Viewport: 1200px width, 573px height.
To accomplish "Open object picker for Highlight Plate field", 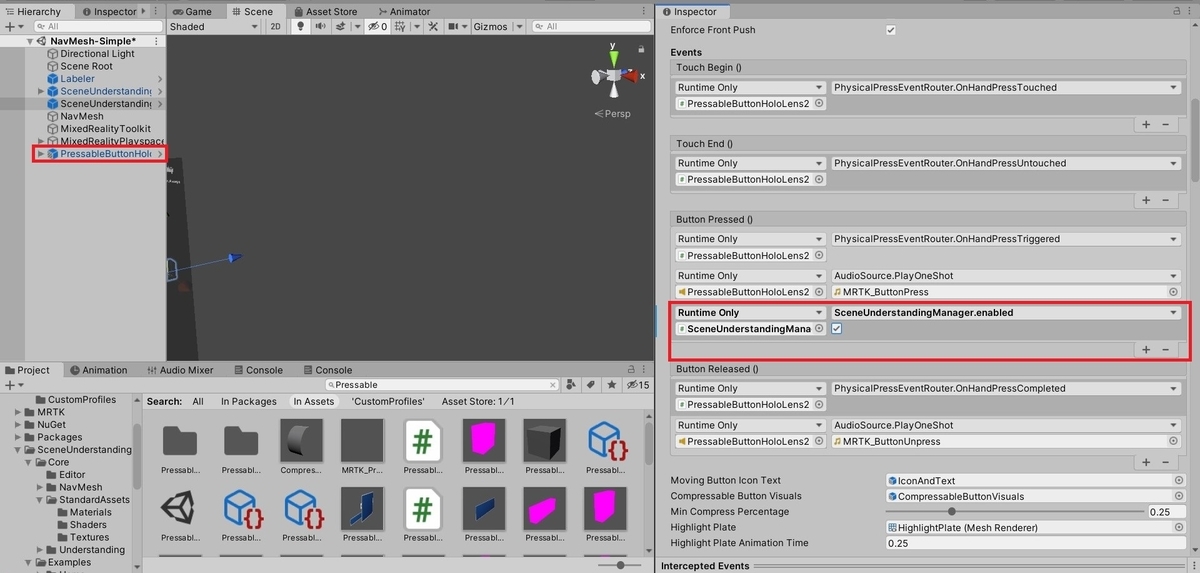I will (x=1178, y=528).
